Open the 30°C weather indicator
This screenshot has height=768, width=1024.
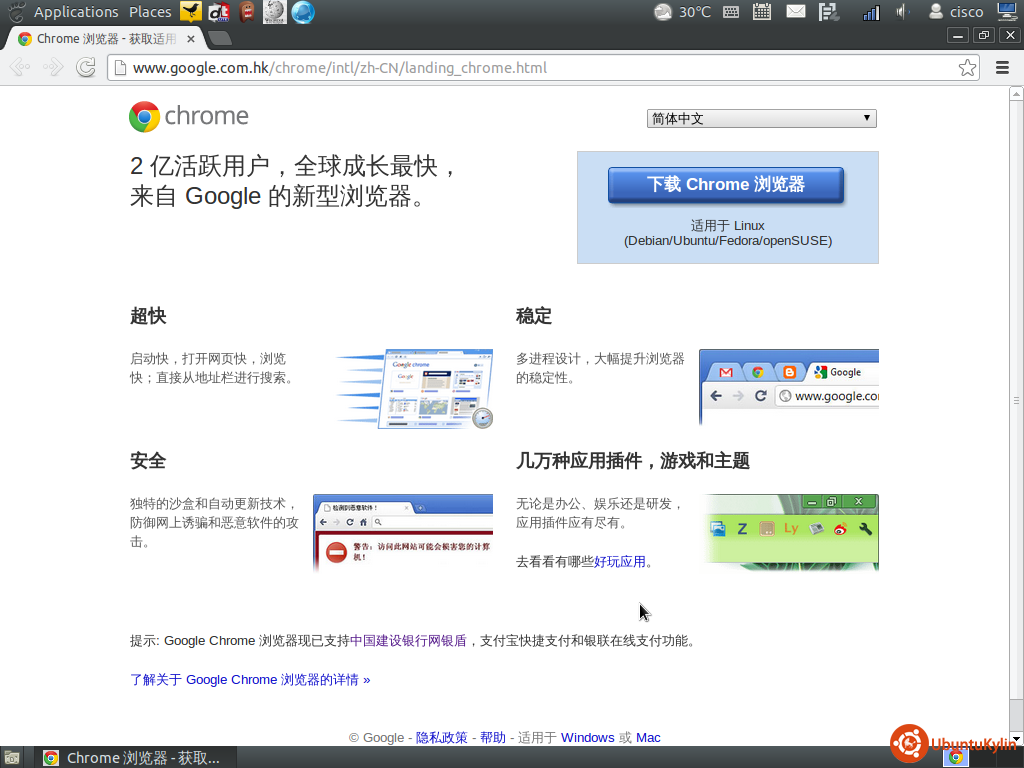(x=682, y=12)
